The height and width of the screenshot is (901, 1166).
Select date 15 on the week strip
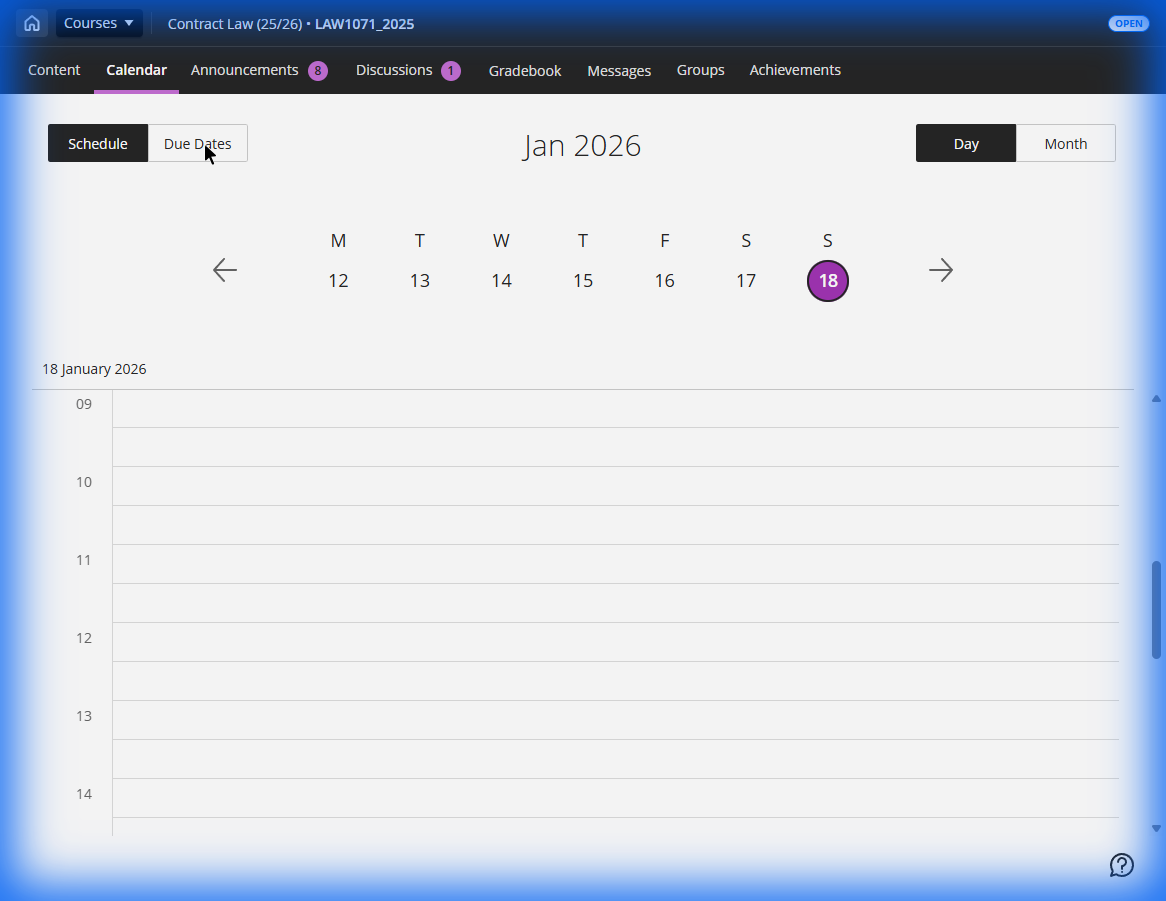[583, 281]
